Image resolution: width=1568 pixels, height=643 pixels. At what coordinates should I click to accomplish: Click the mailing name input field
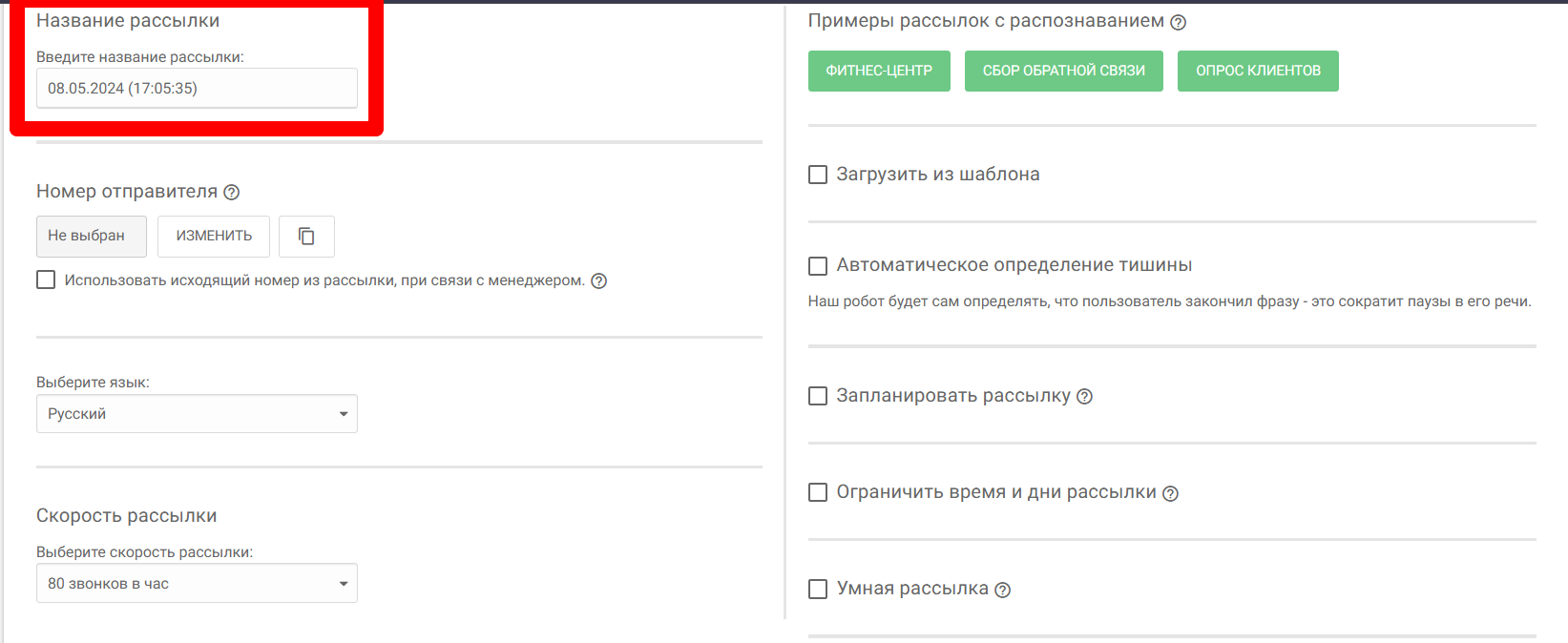[197, 89]
